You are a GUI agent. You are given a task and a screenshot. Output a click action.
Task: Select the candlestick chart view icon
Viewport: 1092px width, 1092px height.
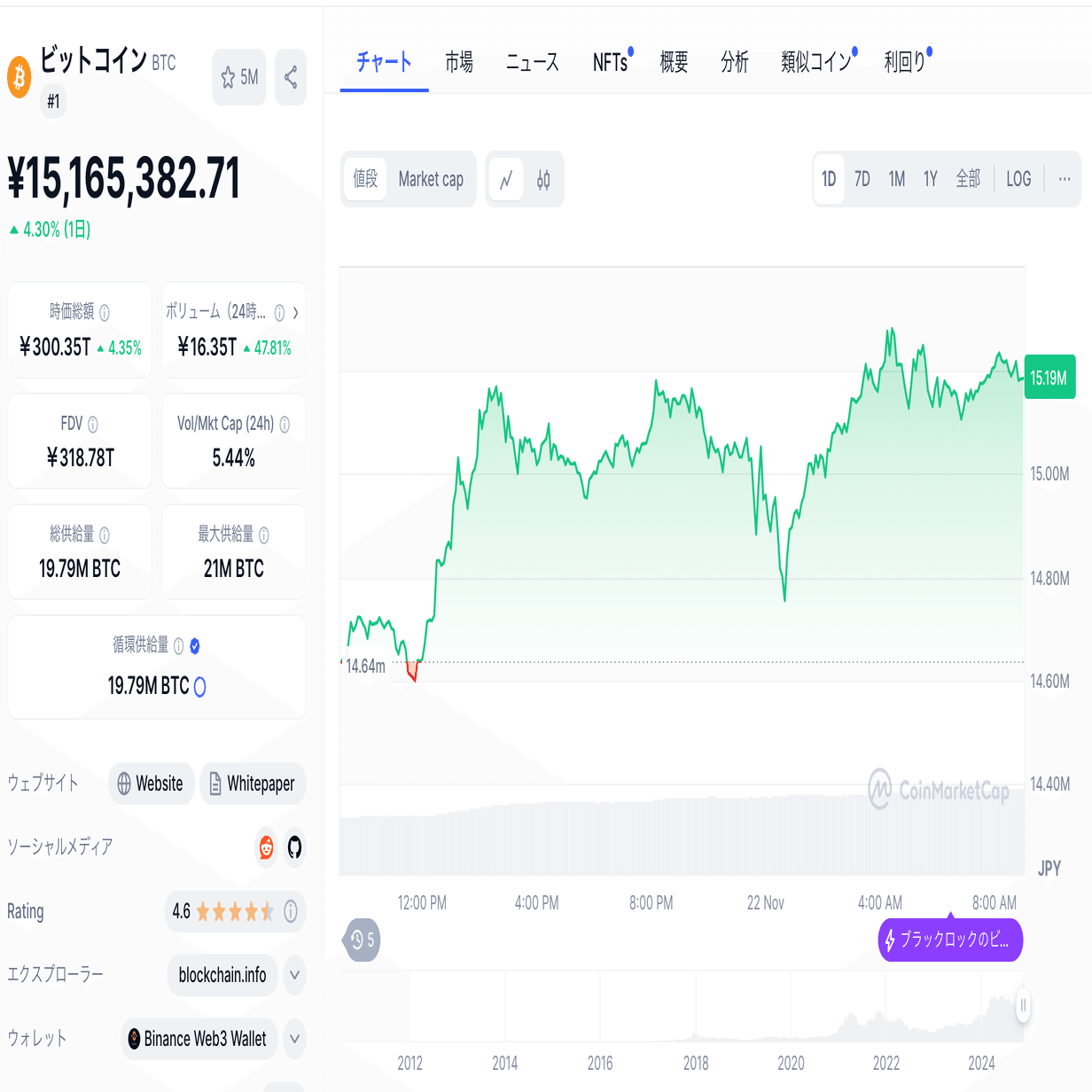[543, 179]
